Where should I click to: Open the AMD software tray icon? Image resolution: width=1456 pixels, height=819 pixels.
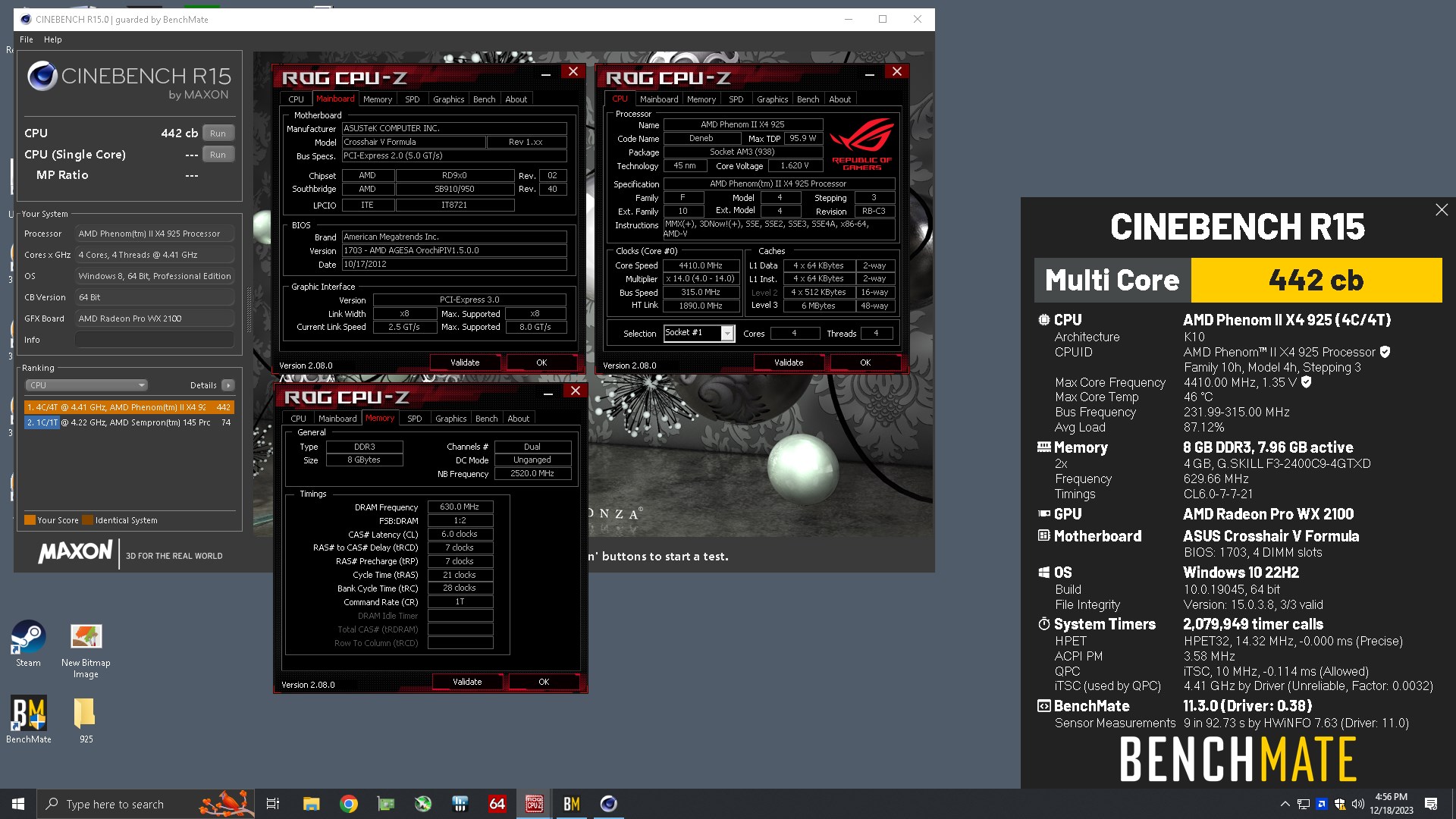tap(1321, 804)
